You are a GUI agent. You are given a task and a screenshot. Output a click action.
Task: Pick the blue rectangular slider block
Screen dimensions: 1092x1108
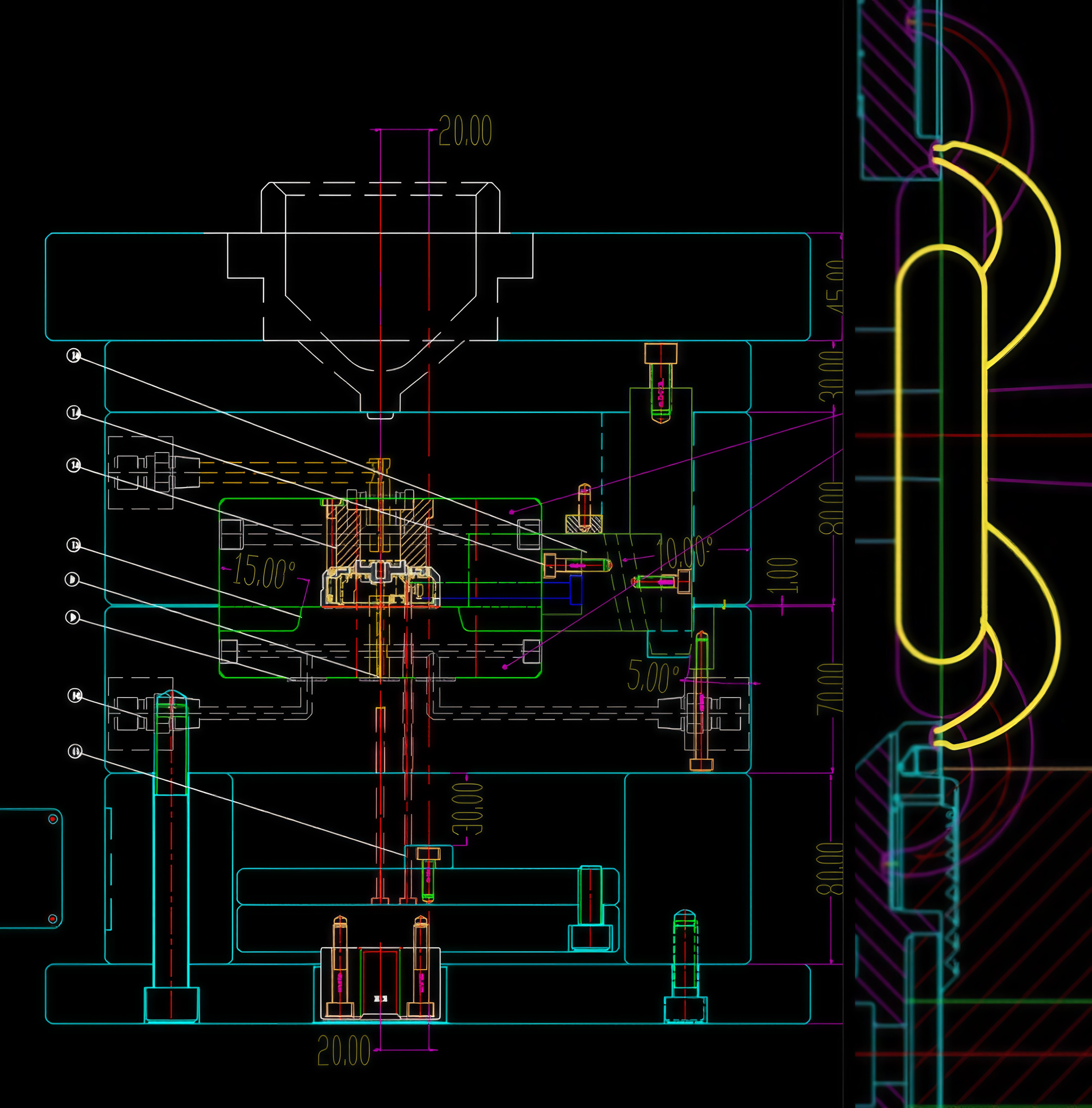tap(576, 590)
